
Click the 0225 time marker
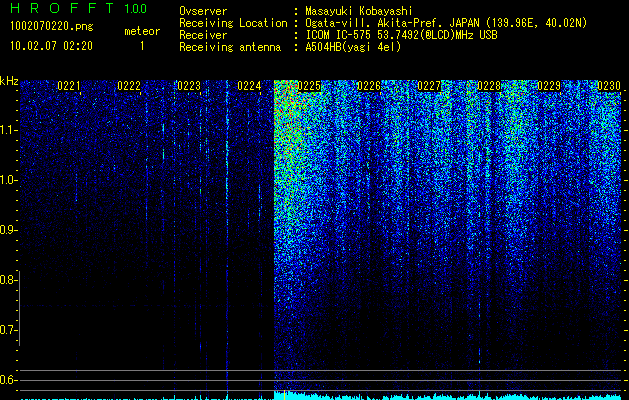(309, 86)
